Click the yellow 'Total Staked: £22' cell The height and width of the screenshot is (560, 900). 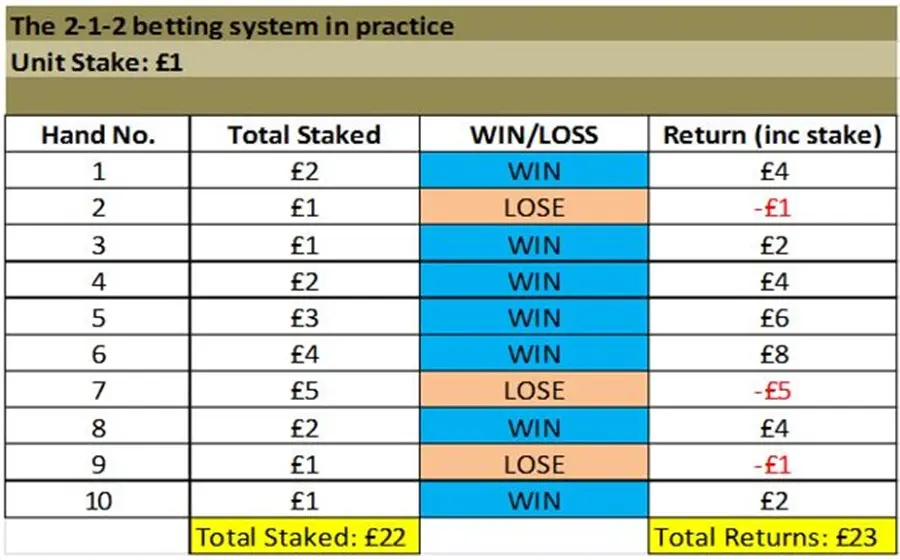point(304,536)
